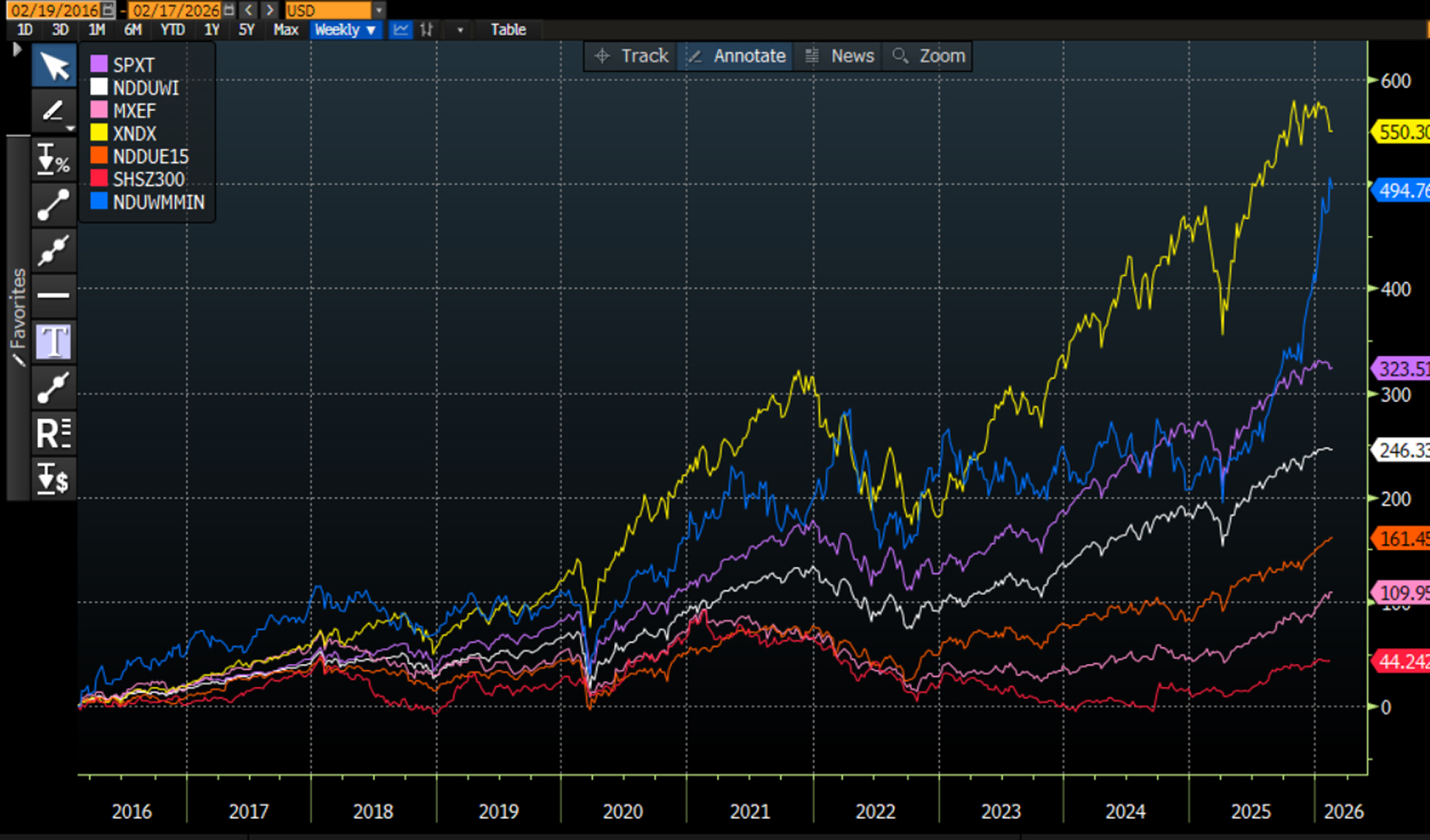
Task: Select the Max time range
Action: 286,30
